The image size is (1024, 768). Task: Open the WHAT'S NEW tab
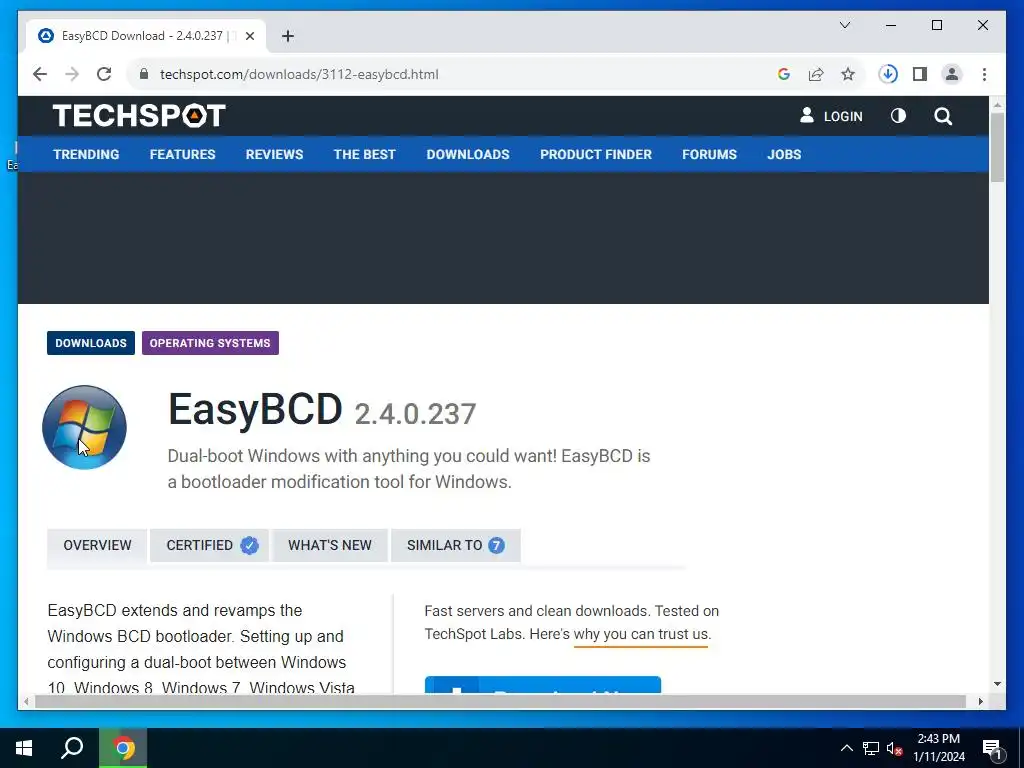point(330,545)
